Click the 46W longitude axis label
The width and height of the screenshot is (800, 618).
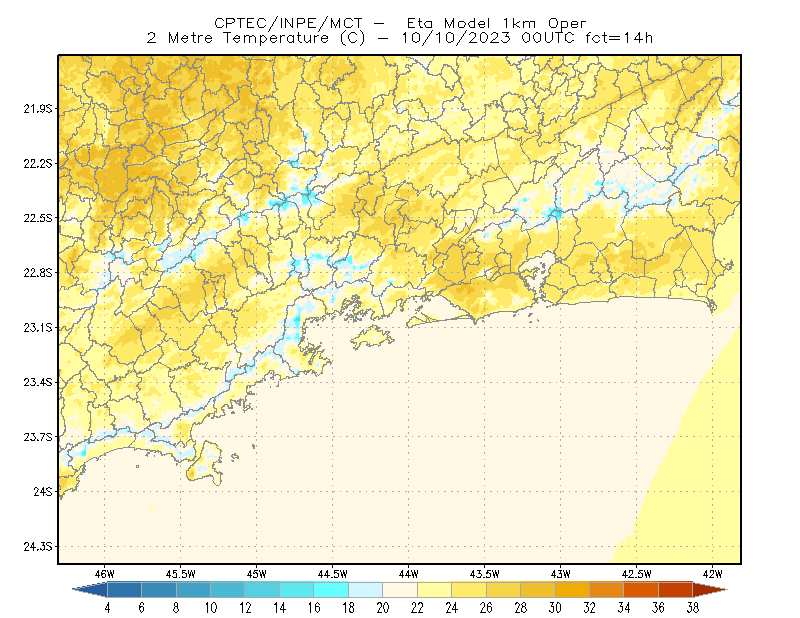pos(105,574)
